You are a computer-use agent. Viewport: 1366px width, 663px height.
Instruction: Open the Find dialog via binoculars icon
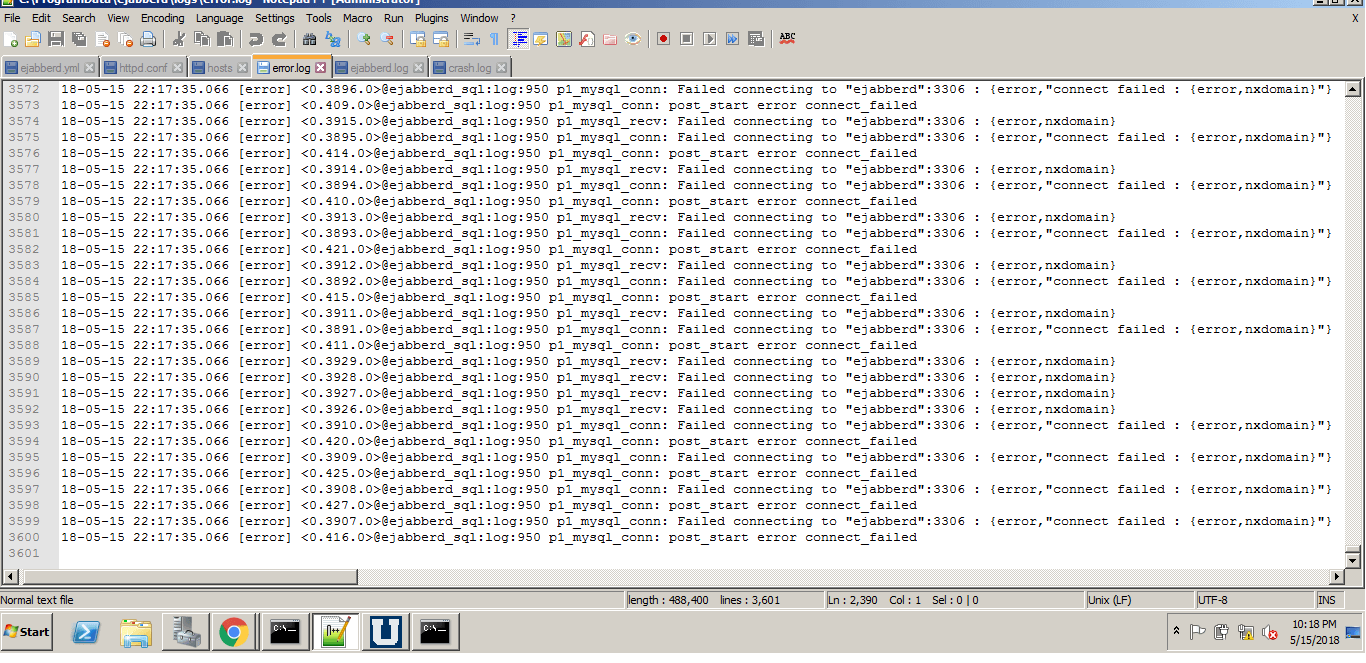point(309,39)
